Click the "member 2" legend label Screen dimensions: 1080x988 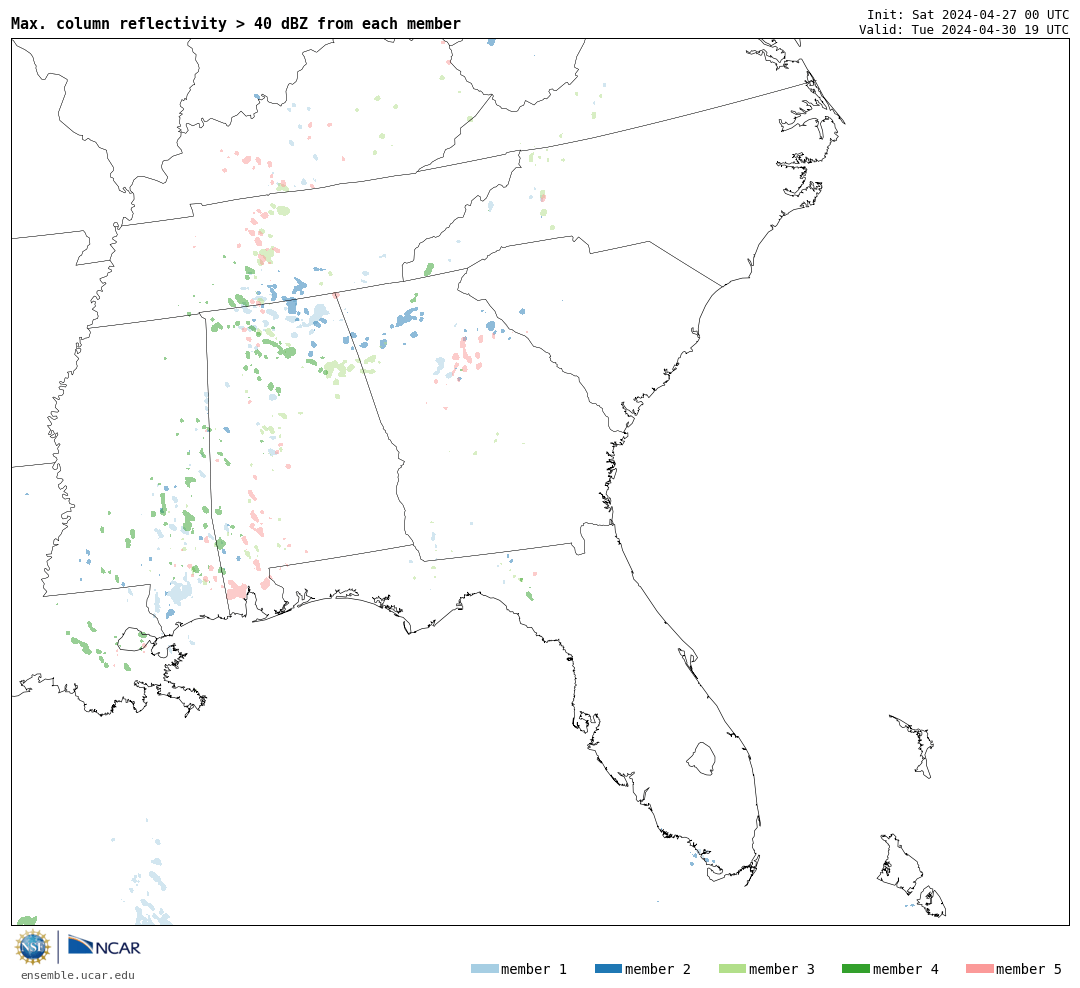658,969
